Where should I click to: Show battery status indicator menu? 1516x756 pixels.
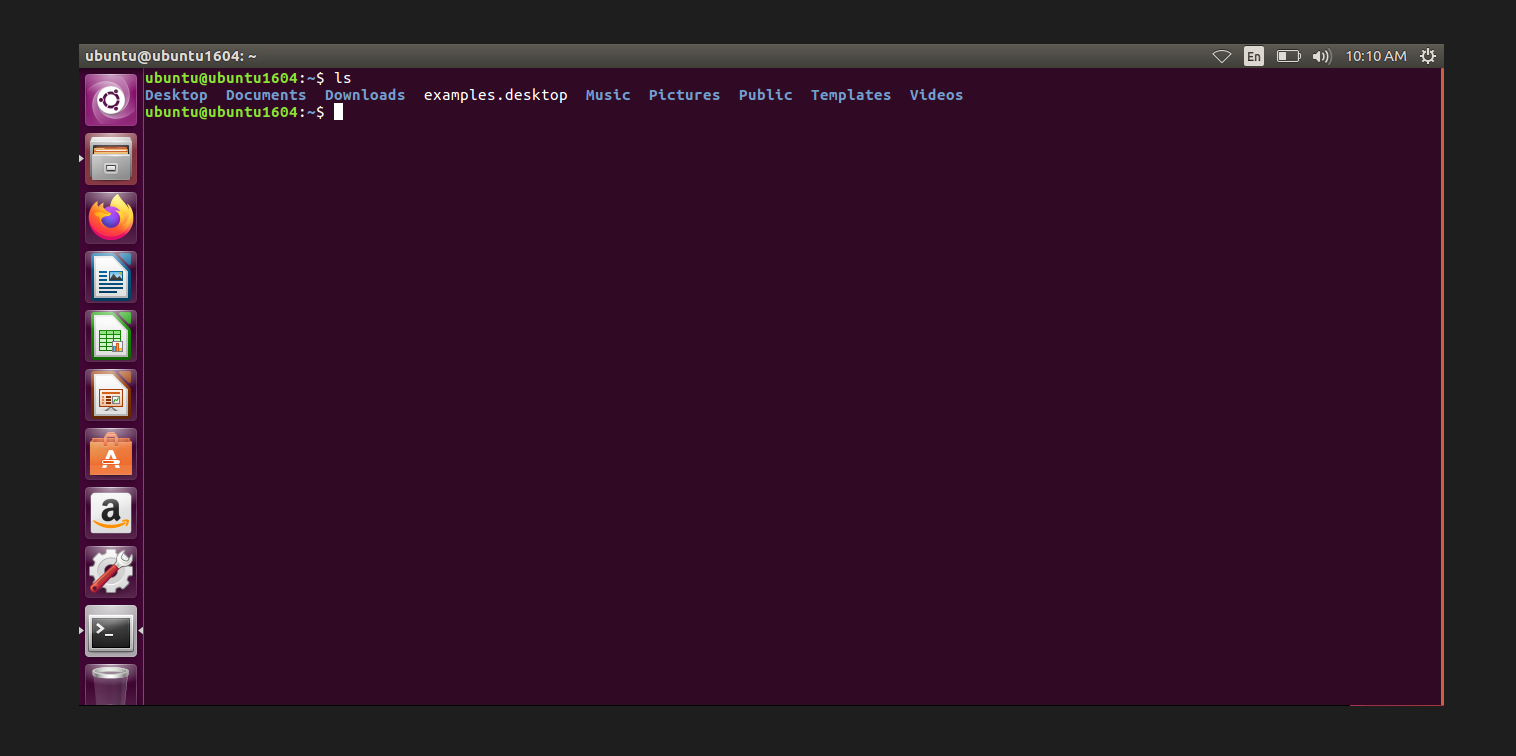coord(1288,57)
